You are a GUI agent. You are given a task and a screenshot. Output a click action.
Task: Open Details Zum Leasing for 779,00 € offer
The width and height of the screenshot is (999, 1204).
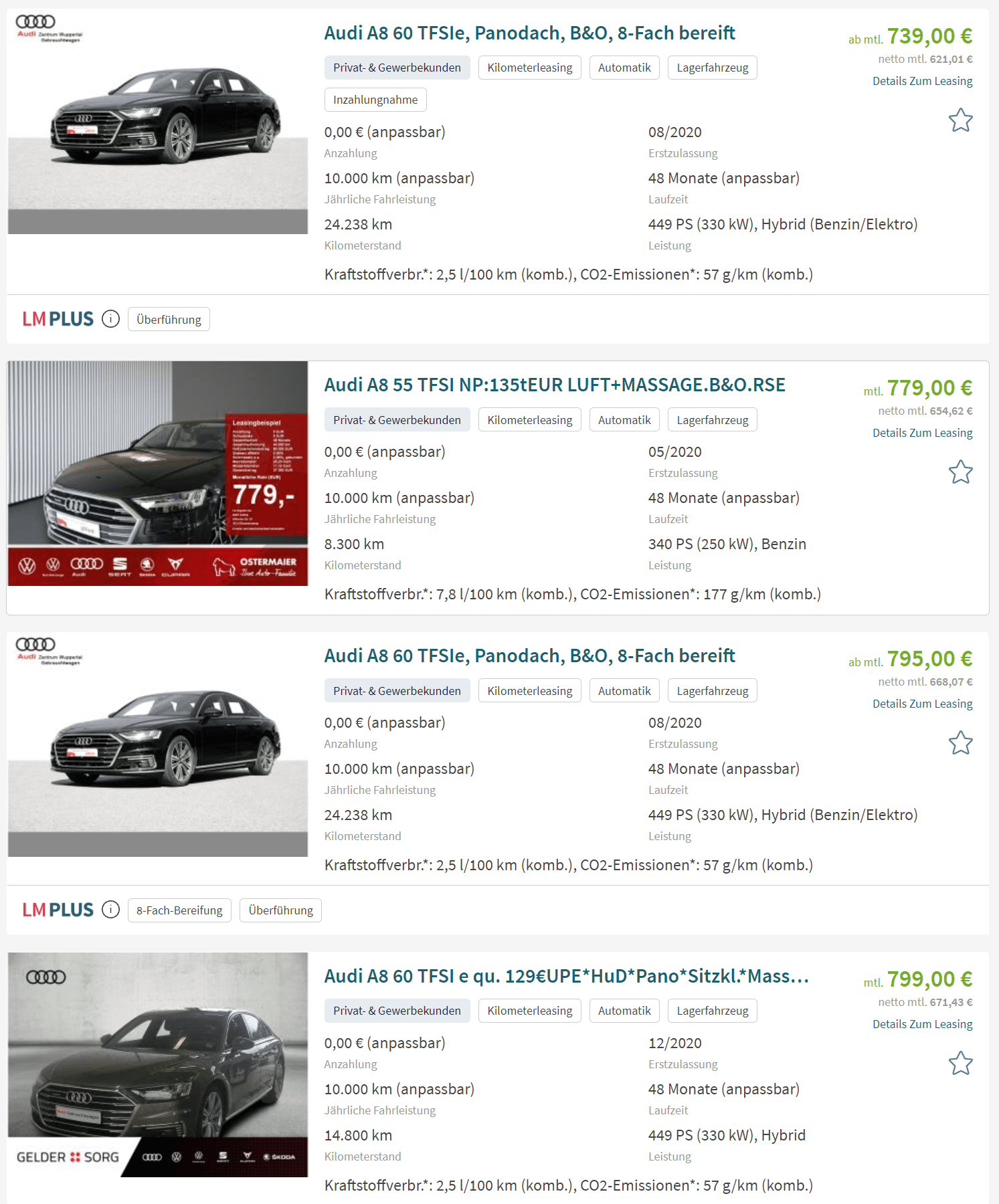coord(922,433)
